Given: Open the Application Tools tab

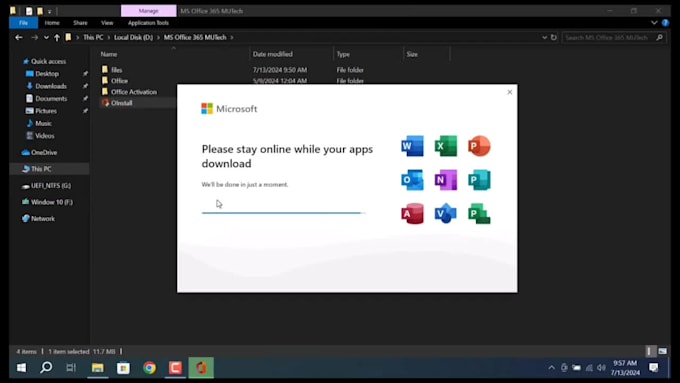Looking at the screenshot, I should [148, 23].
